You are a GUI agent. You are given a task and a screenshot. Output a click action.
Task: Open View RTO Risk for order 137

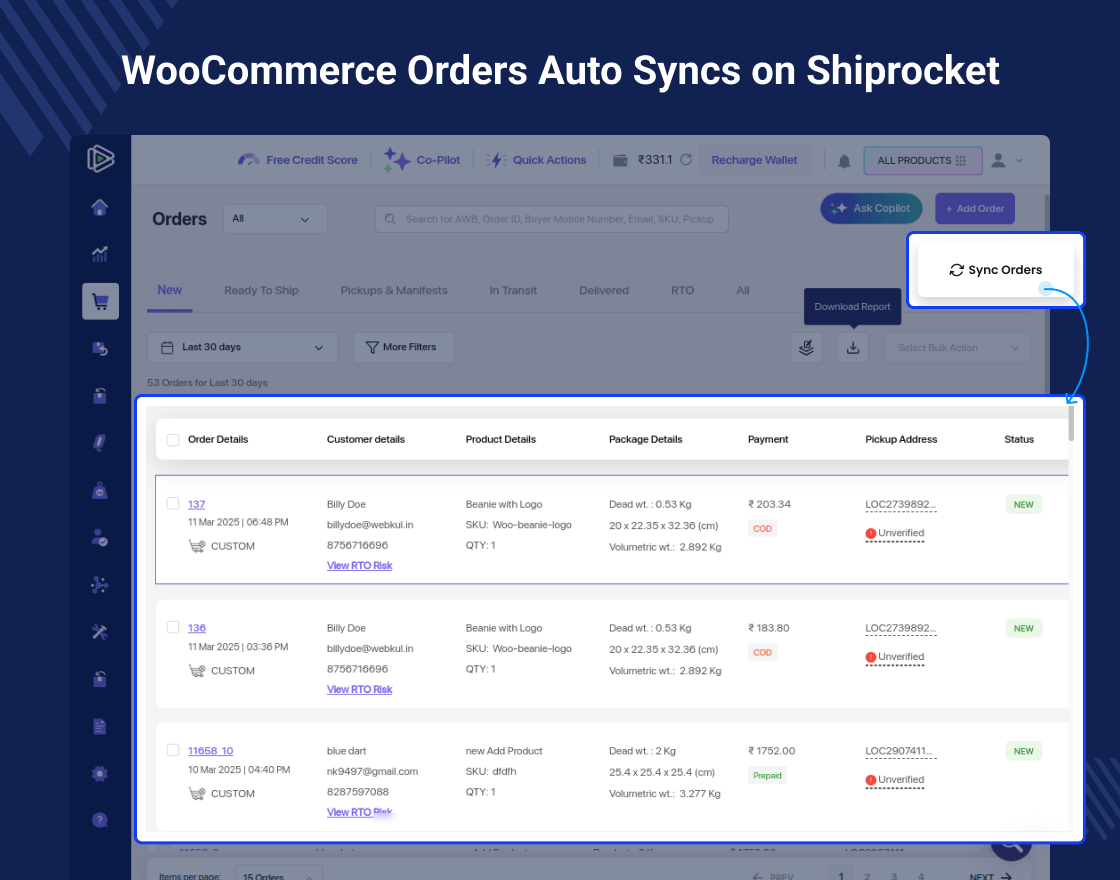(359, 565)
